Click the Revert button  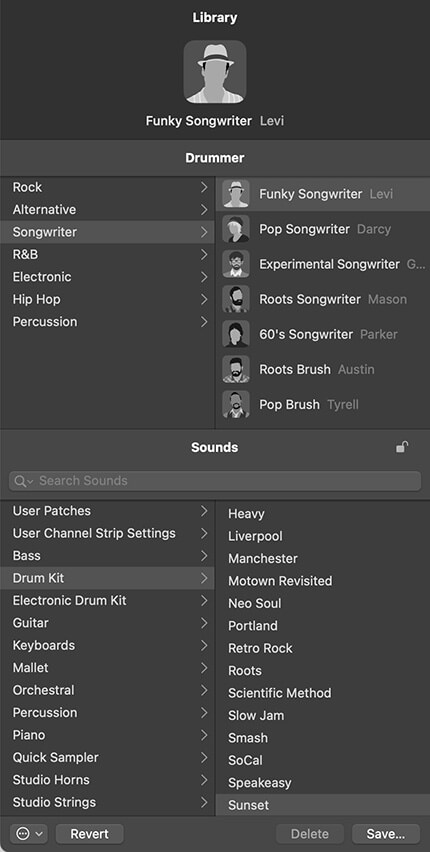pyautogui.click(x=90, y=834)
